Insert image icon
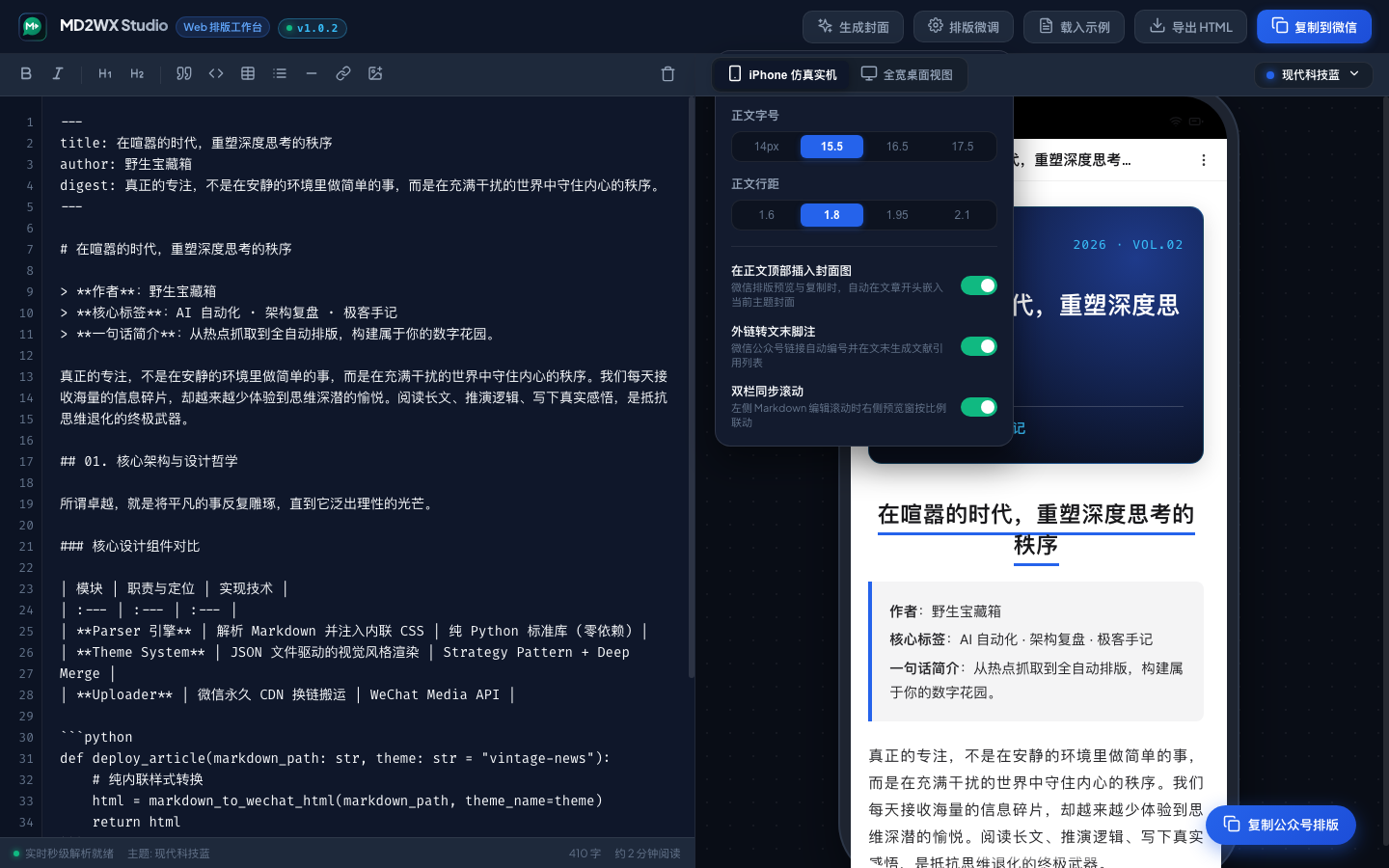 tap(375, 73)
